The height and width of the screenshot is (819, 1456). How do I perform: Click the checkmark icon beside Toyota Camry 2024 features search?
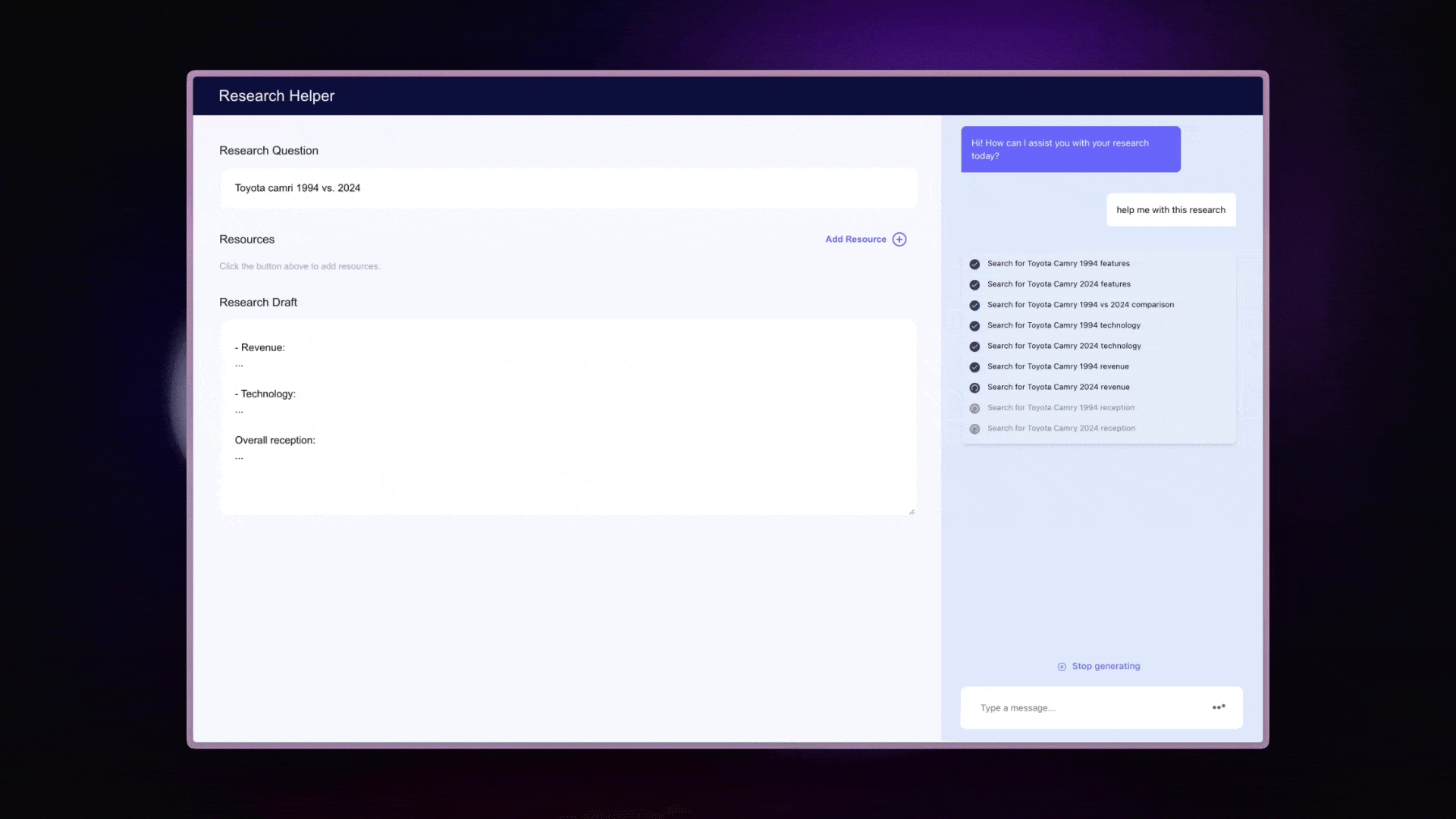click(x=974, y=284)
